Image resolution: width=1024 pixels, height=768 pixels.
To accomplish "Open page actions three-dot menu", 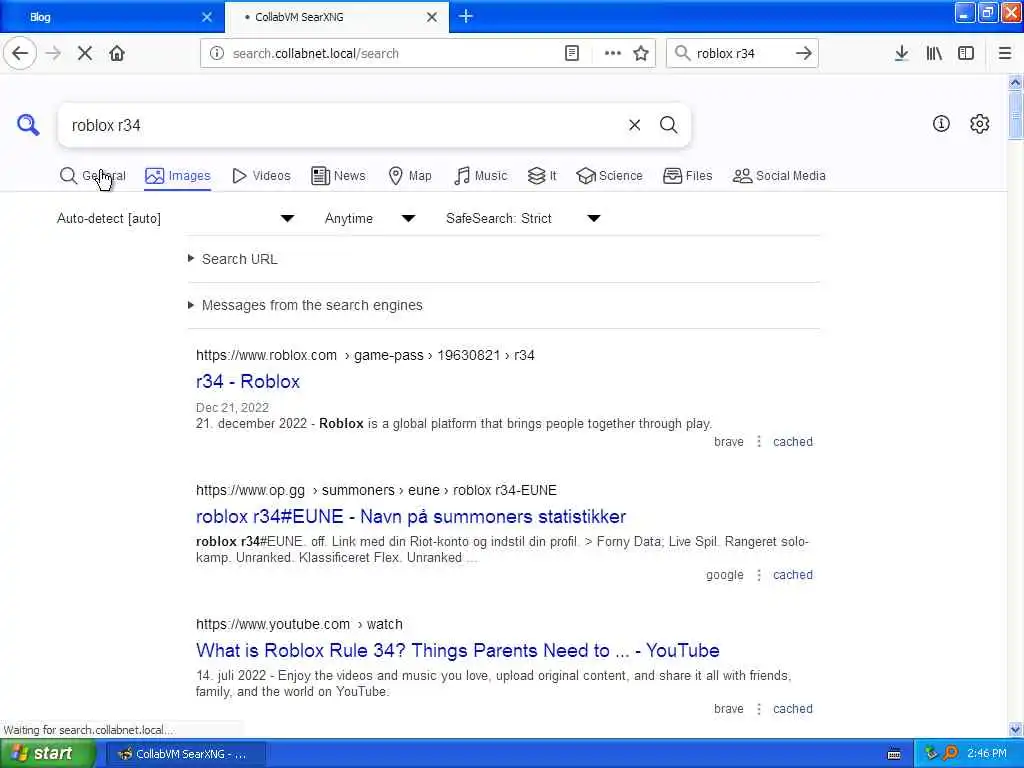I will point(613,54).
